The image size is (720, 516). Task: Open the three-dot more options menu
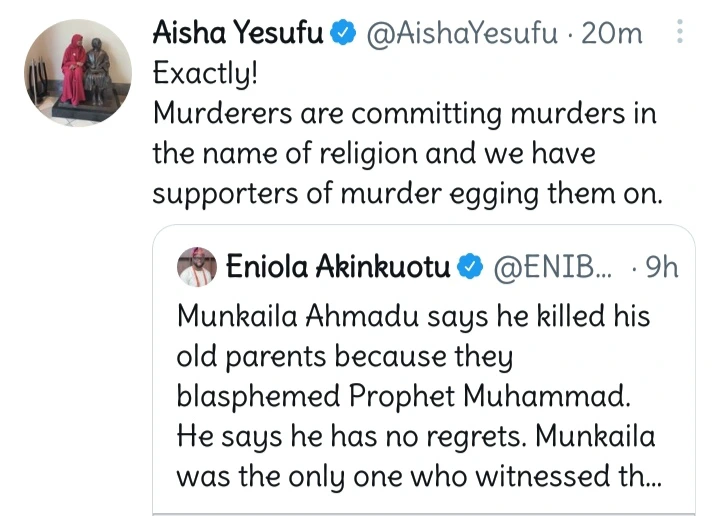coord(681,33)
